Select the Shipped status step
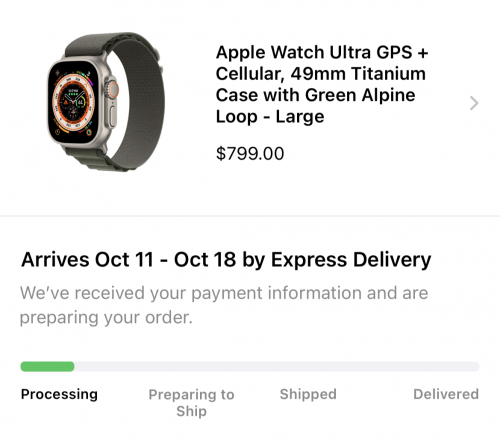The image size is (500, 441). tap(308, 394)
